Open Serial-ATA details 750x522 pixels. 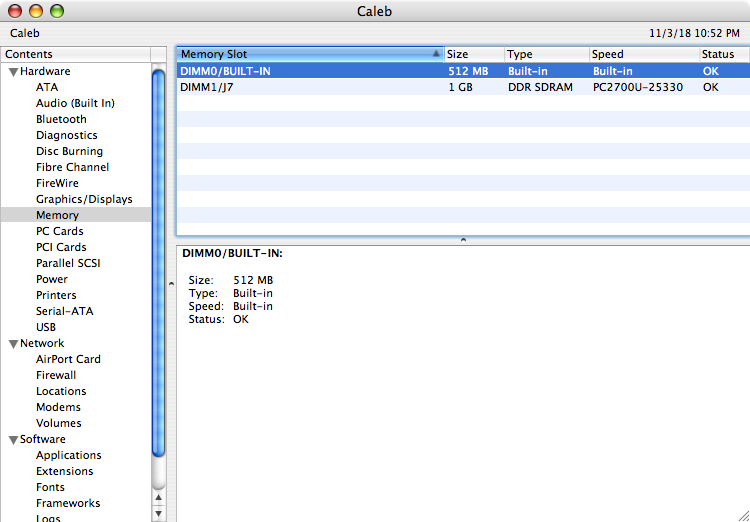click(x=65, y=311)
